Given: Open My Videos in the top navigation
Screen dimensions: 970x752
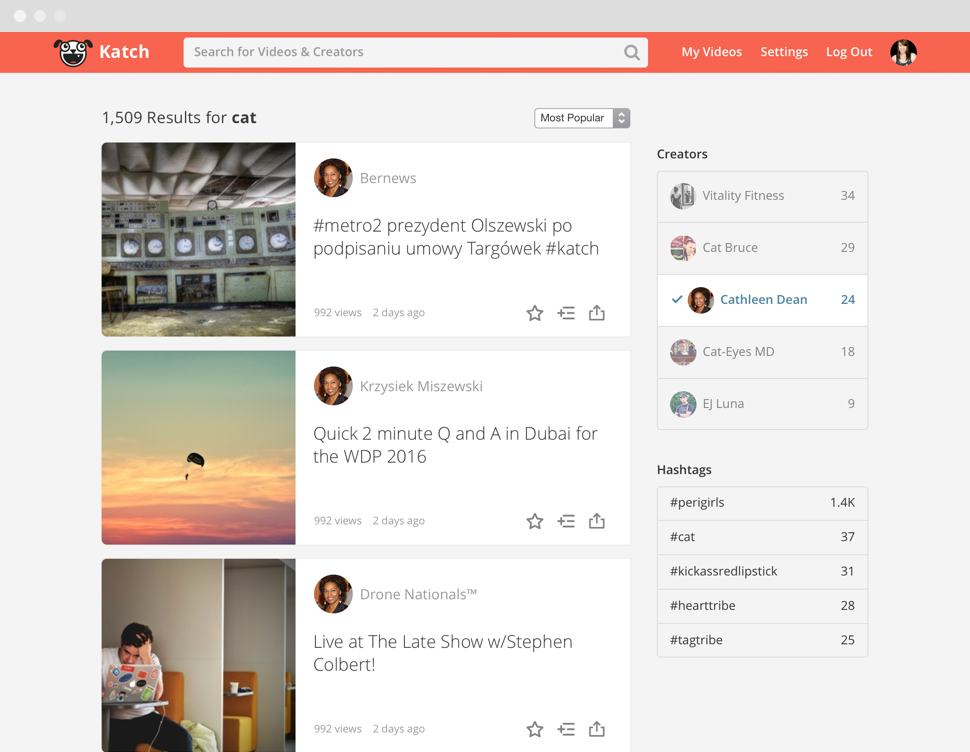Looking at the screenshot, I should 711,52.
